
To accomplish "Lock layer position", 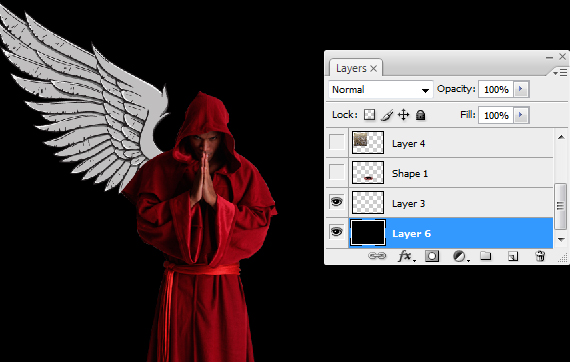I will [404, 115].
